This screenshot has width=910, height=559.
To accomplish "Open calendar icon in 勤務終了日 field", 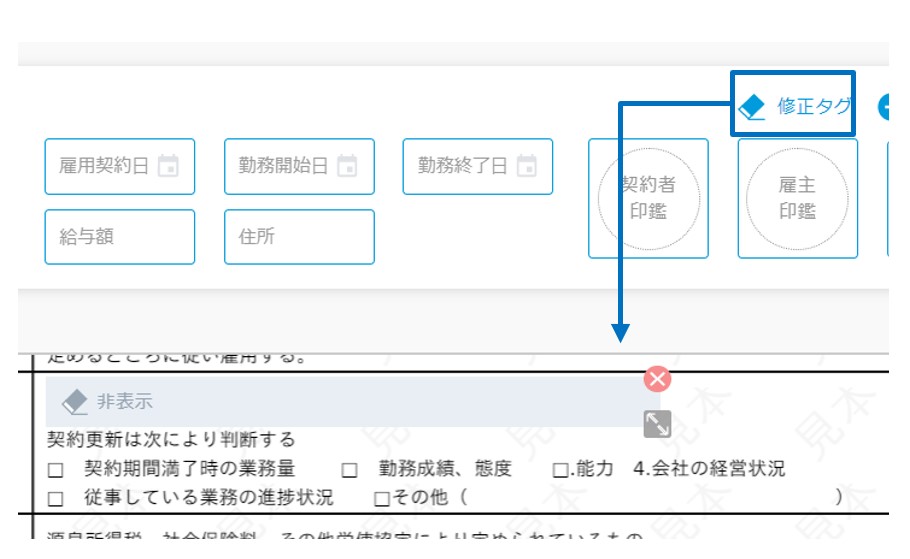I will [x=526, y=165].
